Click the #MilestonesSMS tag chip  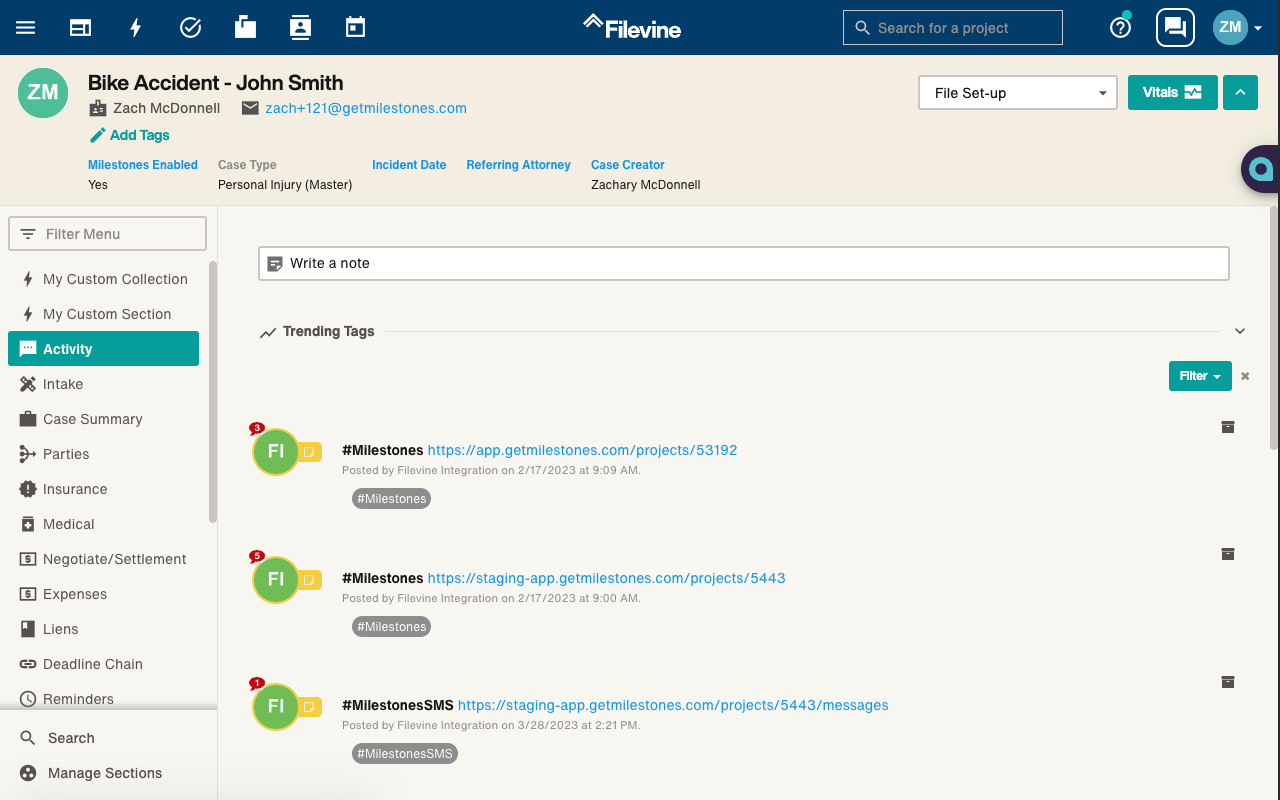(405, 753)
